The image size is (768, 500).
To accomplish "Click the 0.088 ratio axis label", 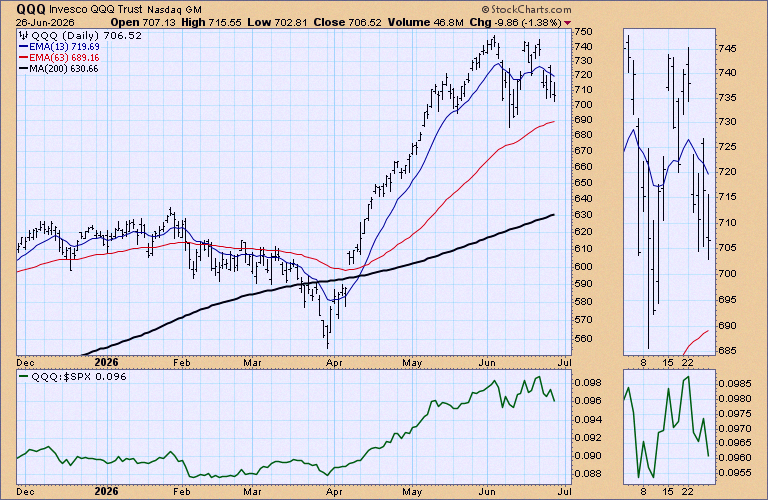I will point(586,474).
